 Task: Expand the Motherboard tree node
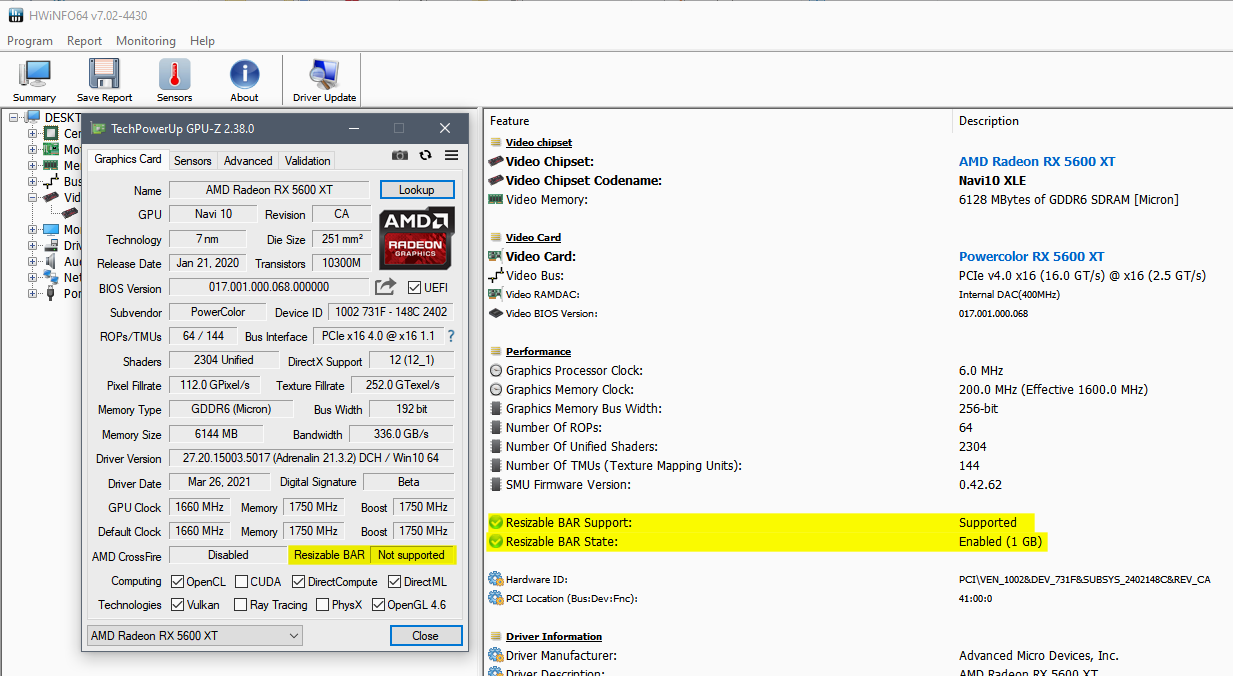(33, 149)
